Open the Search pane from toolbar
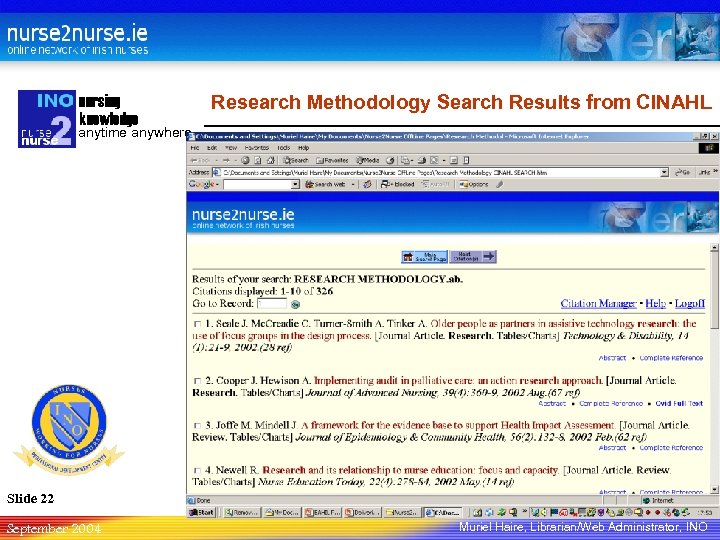 296,160
